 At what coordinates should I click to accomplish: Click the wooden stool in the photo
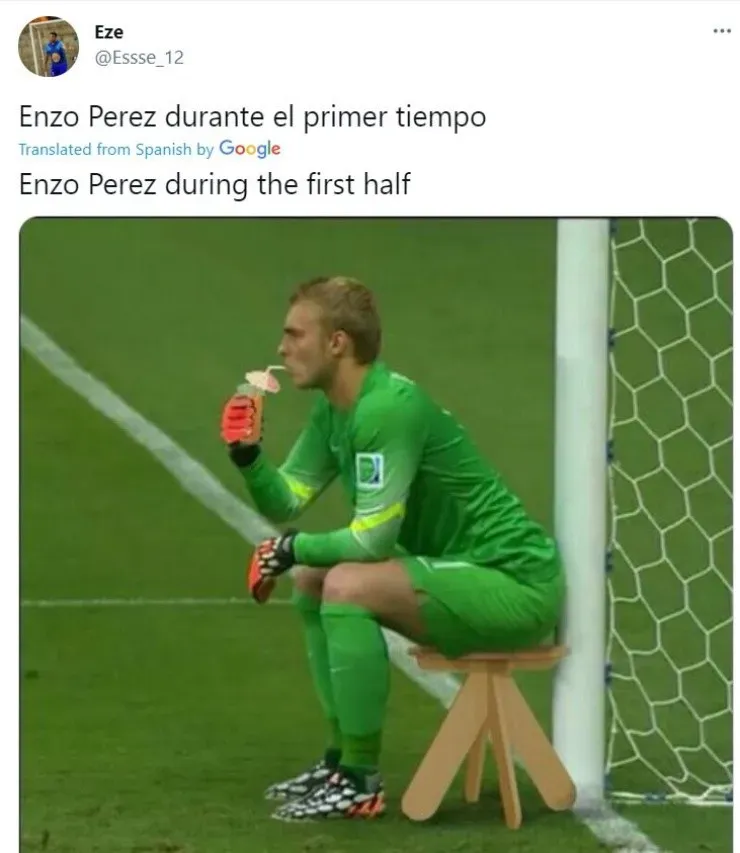click(x=487, y=732)
